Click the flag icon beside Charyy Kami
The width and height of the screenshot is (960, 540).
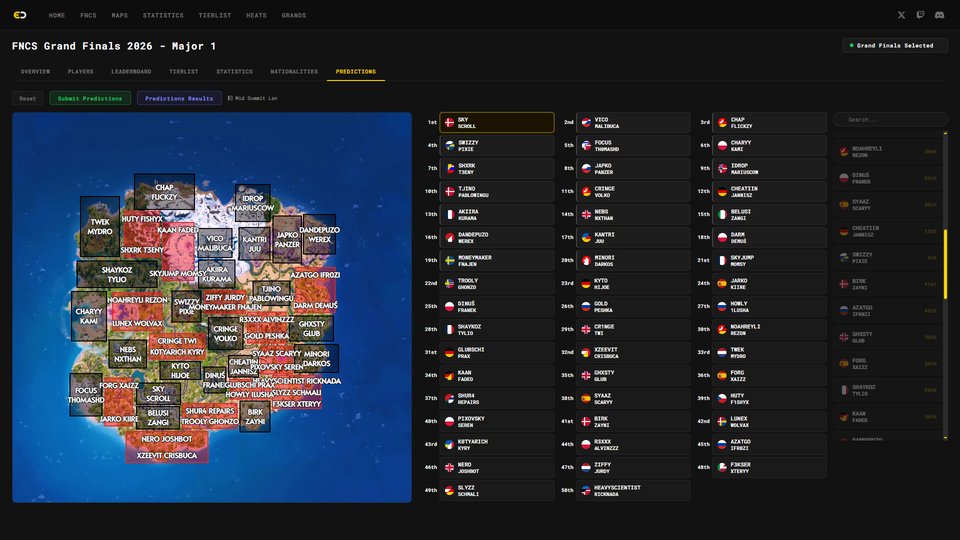[x=722, y=146]
